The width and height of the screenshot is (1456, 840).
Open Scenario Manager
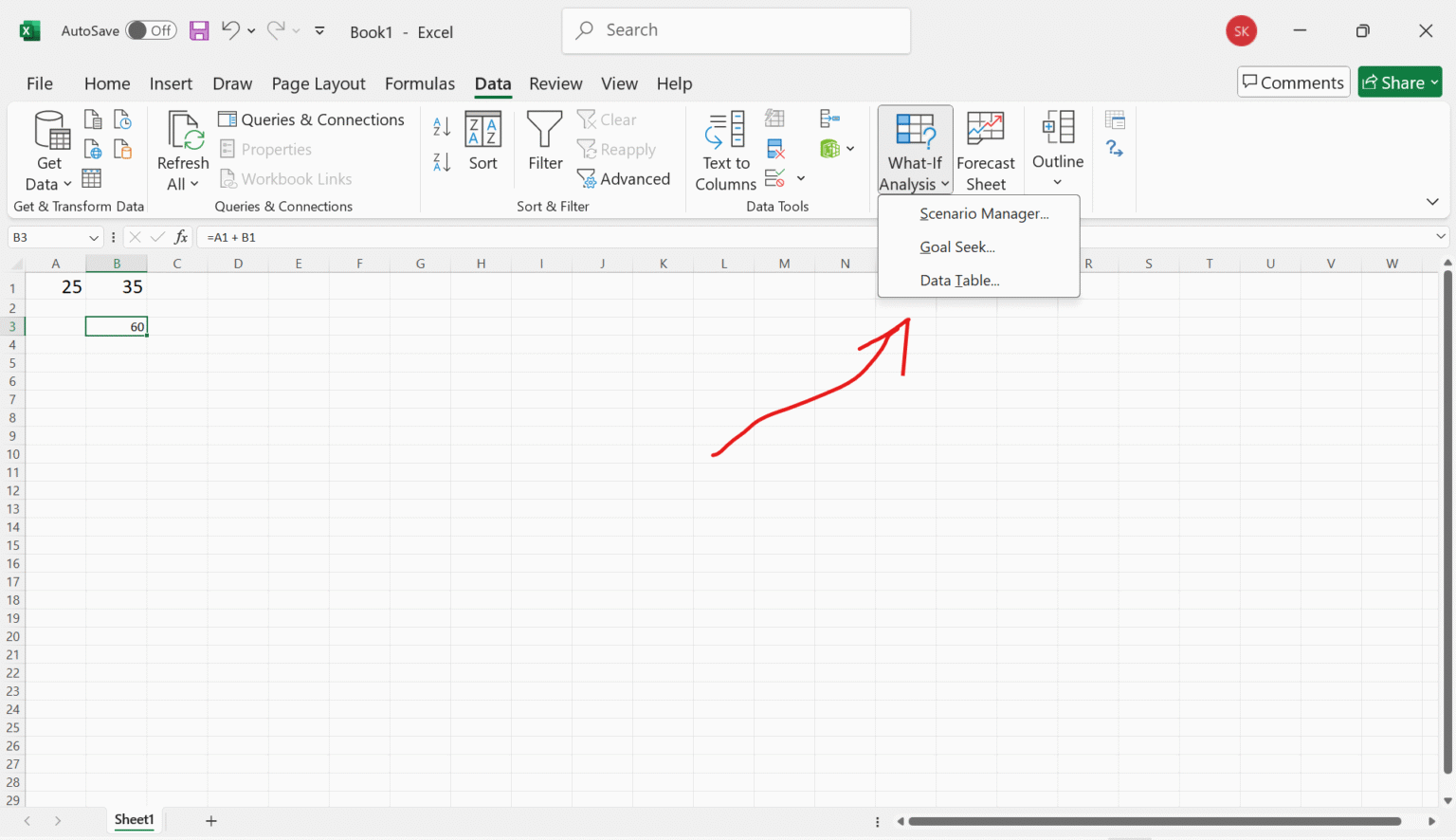[x=983, y=213]
